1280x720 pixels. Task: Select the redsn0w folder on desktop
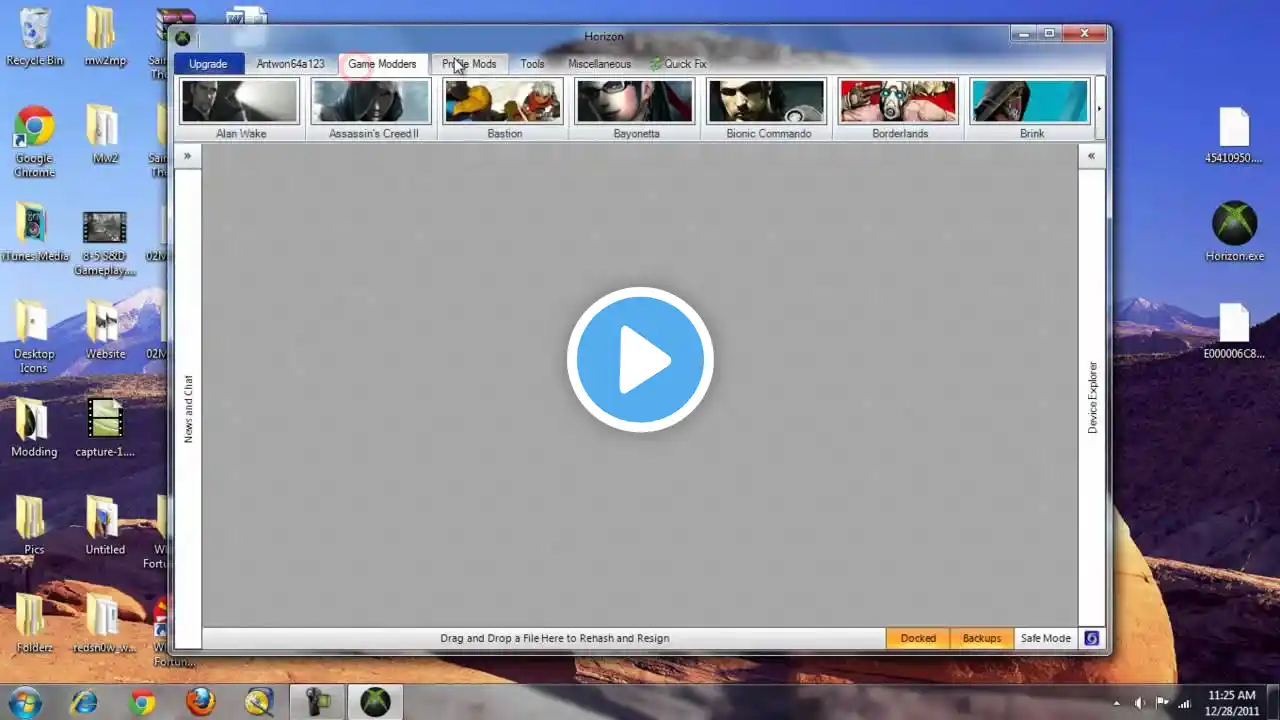[104, 623]
